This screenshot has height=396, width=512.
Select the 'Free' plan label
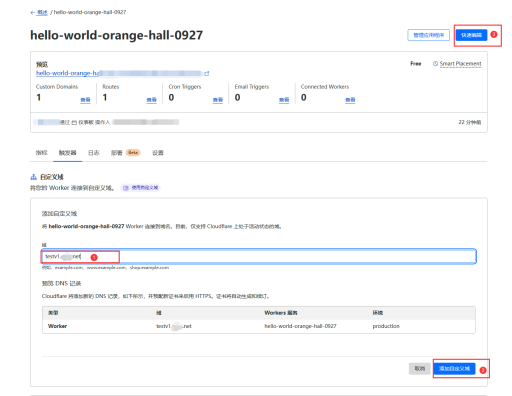(x=416, y=64)
